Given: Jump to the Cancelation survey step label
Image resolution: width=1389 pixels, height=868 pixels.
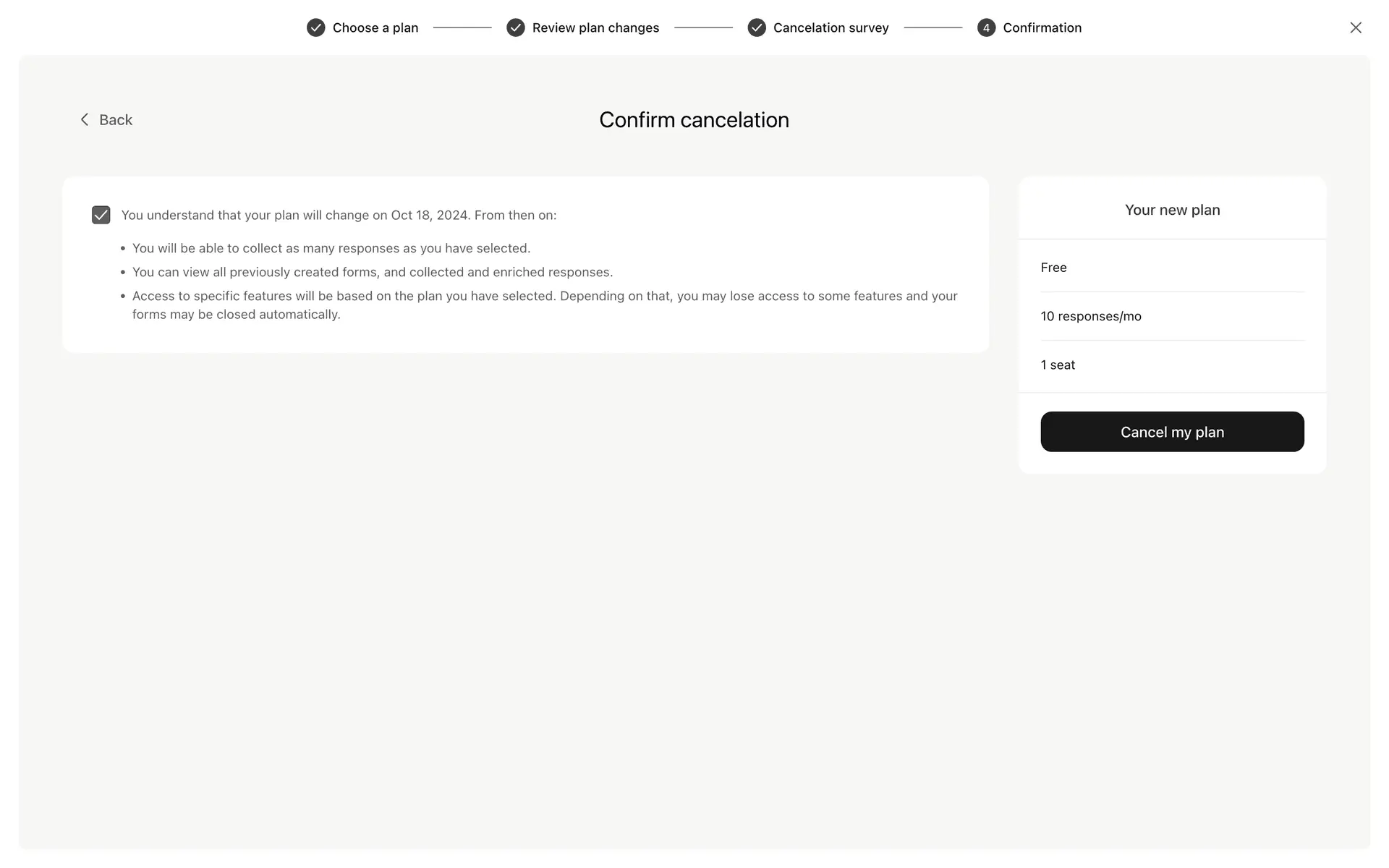Looking at the screenshot, I should [x=831, y=27].
